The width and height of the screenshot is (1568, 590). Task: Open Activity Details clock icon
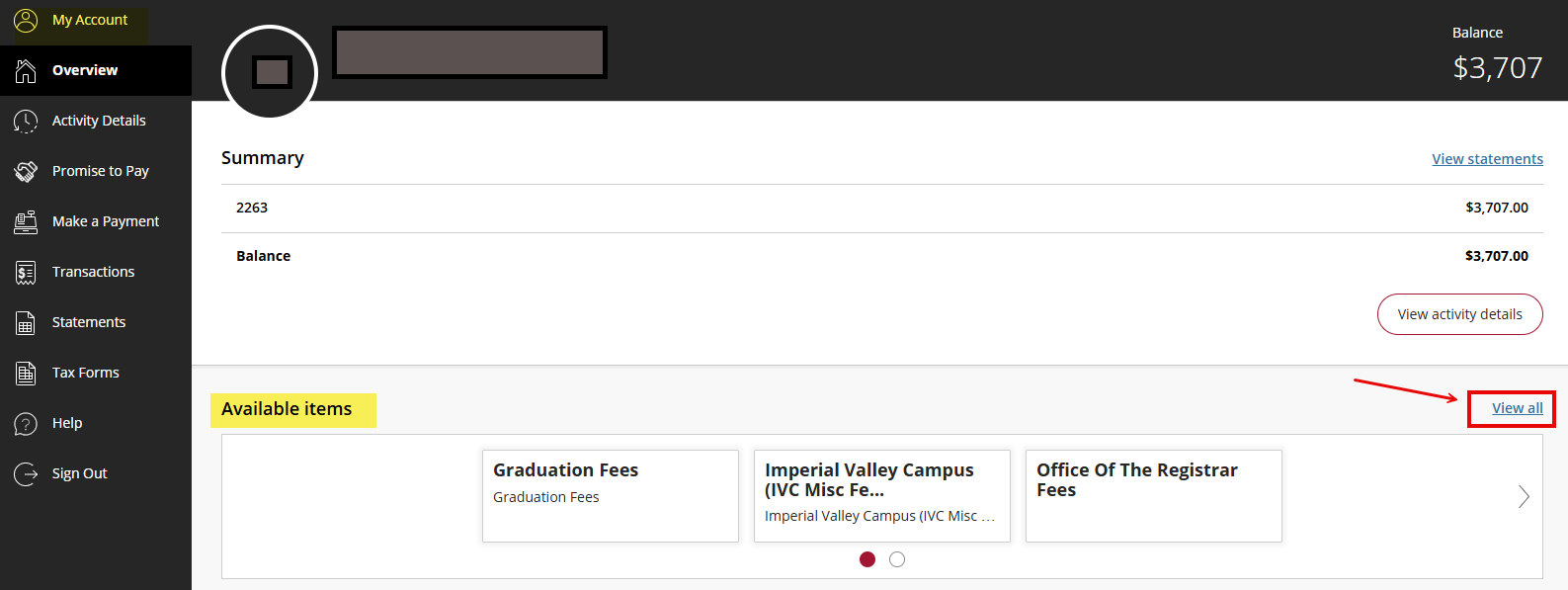coord(26,121)
